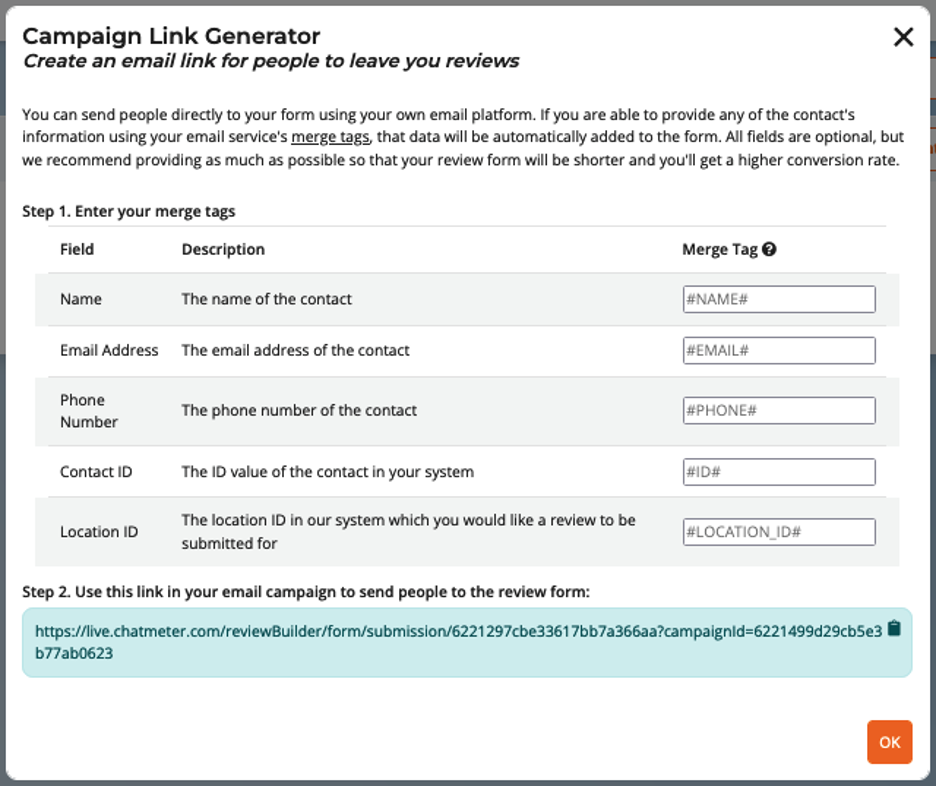
Task: Select the Phone Number merge tag field
Action: click(779, 410)
